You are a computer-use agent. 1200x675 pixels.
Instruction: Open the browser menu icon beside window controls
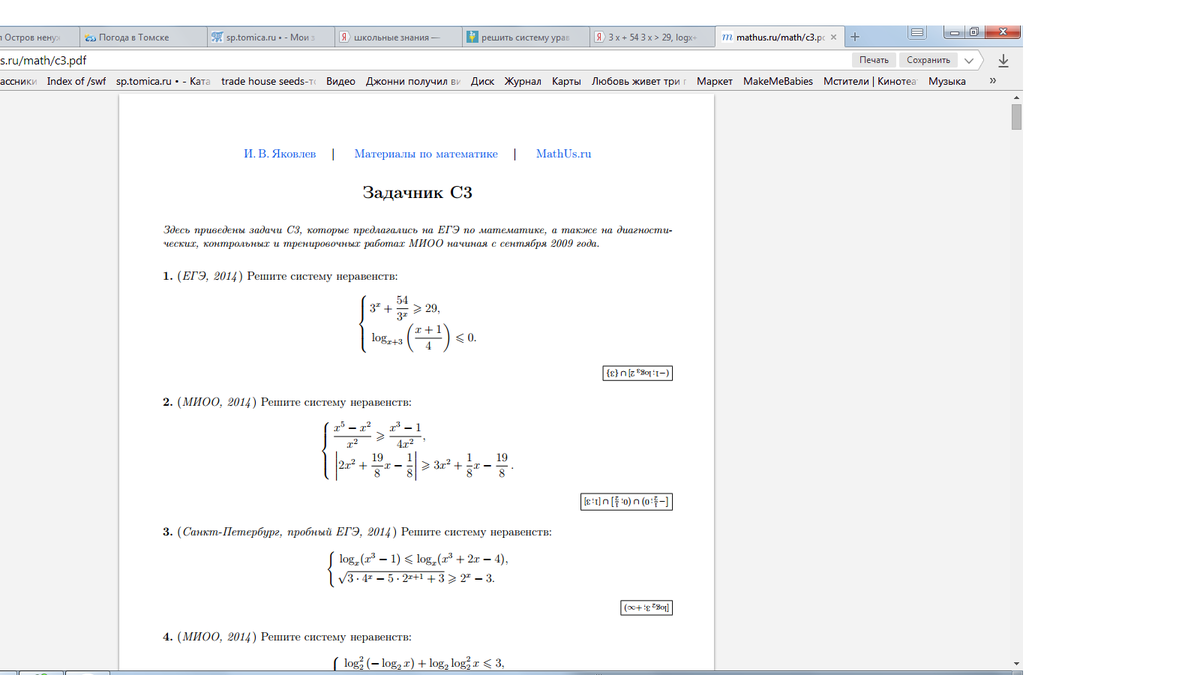917,33
